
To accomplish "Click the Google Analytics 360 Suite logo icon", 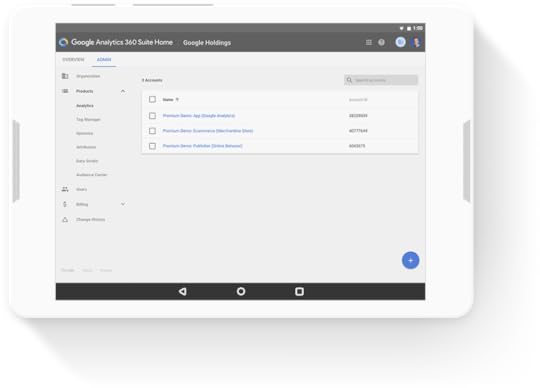I will click(63, 42).
